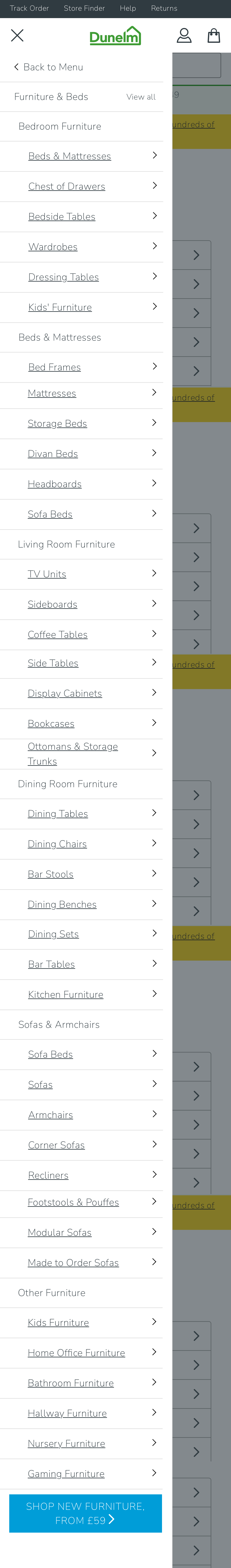Close the navigation menu with the X icon

(x=17, y=35)
